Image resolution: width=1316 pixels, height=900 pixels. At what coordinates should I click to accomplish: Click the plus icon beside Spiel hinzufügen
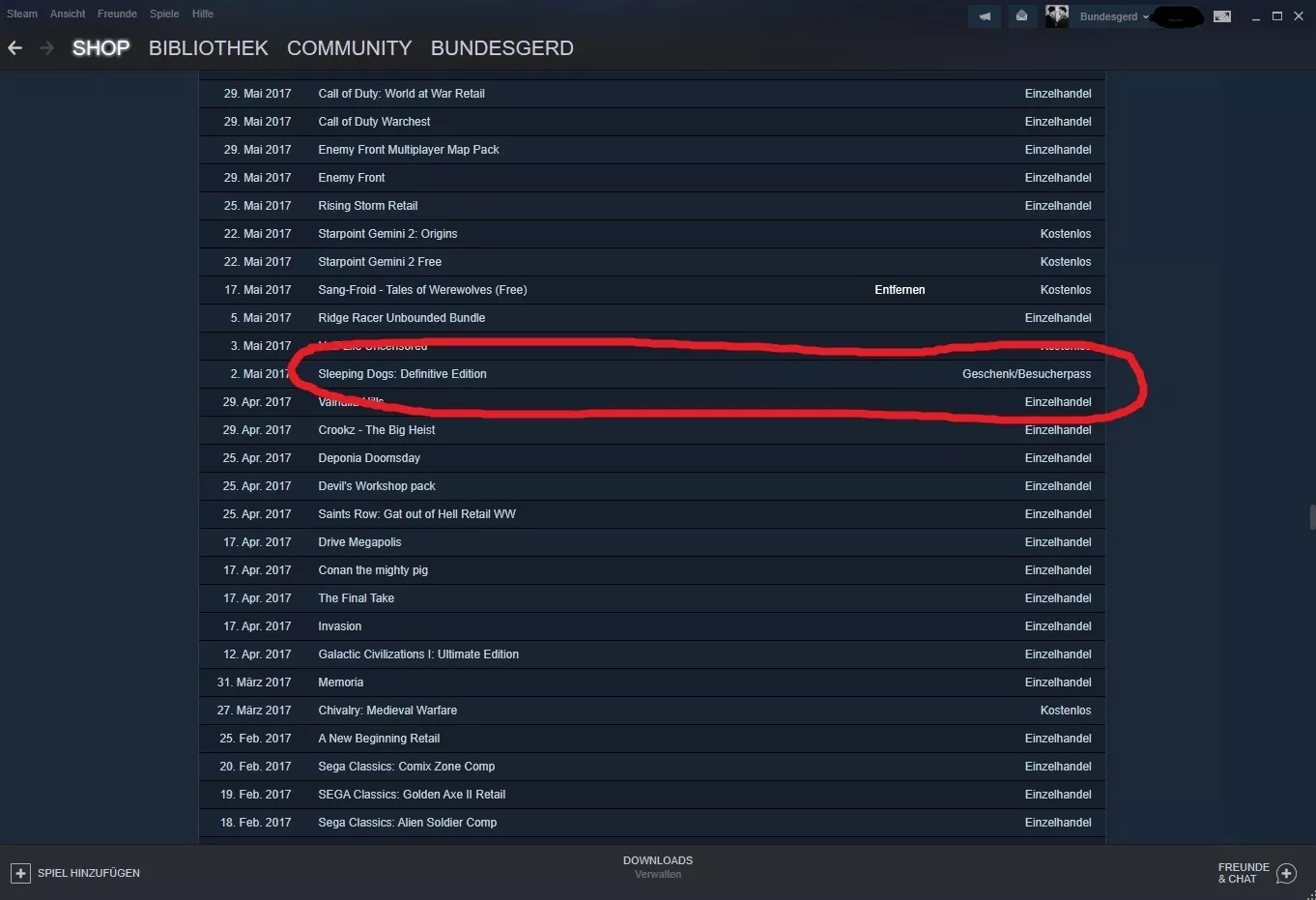(x=20, y=873)
